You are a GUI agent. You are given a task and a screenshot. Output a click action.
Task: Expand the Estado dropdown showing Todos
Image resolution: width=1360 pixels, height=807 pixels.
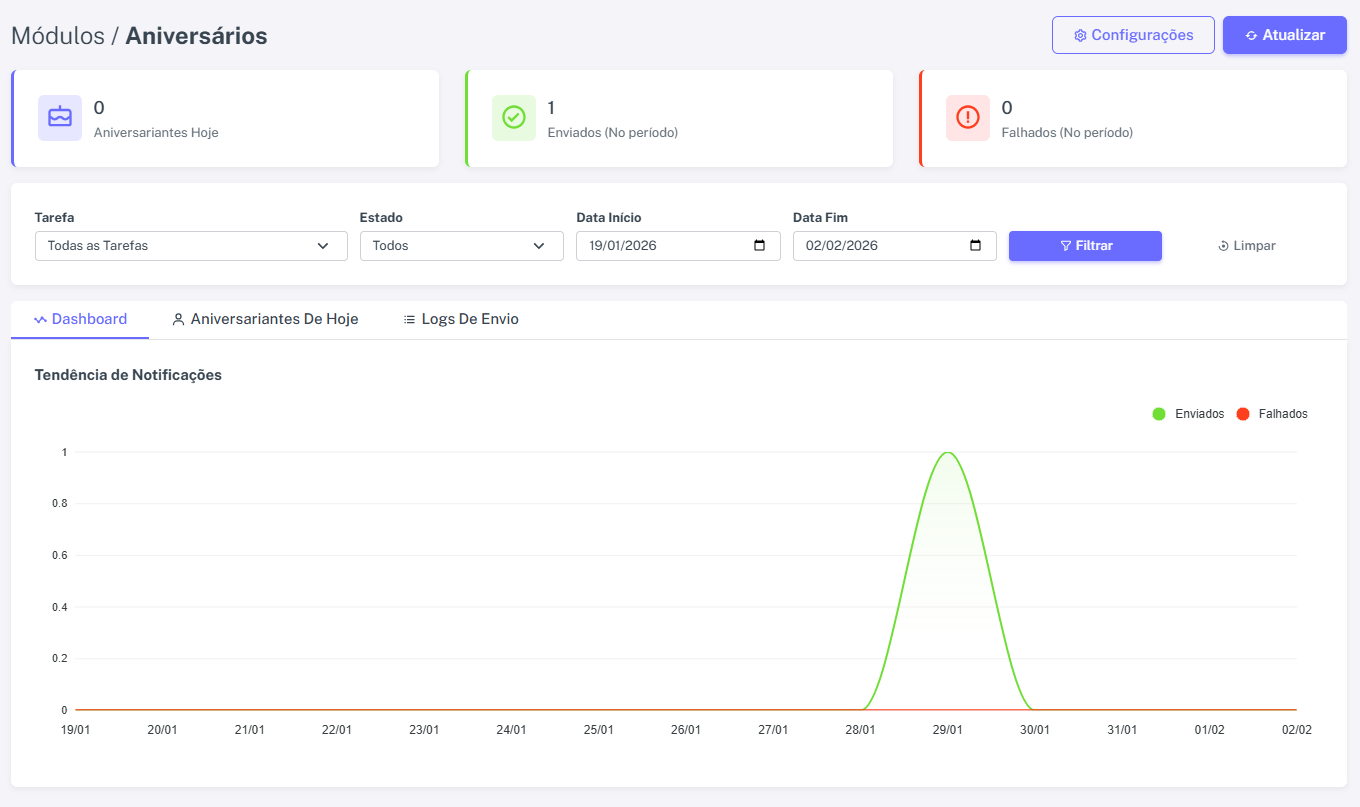(x=462, y=246)
